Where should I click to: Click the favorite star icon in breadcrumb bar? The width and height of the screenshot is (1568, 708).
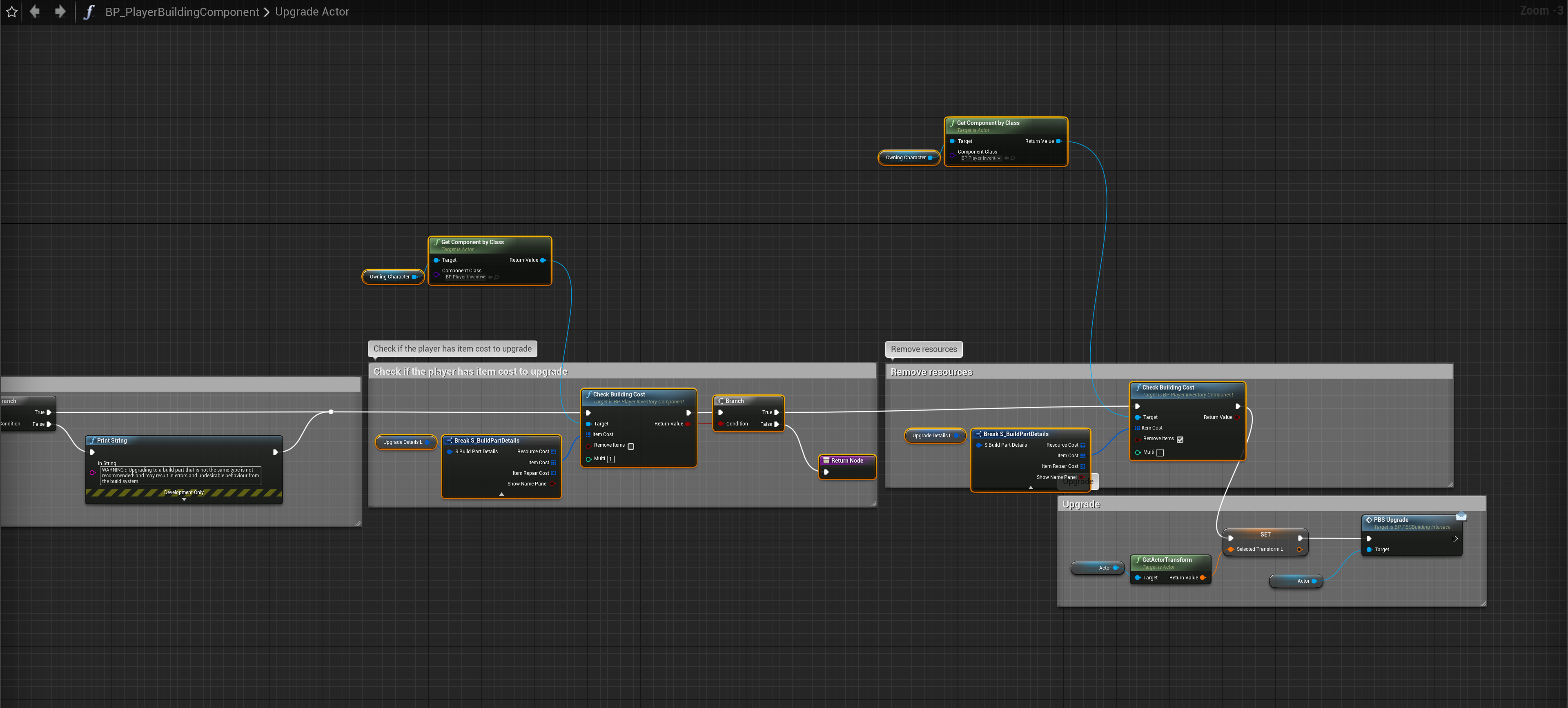coord(11,11)
